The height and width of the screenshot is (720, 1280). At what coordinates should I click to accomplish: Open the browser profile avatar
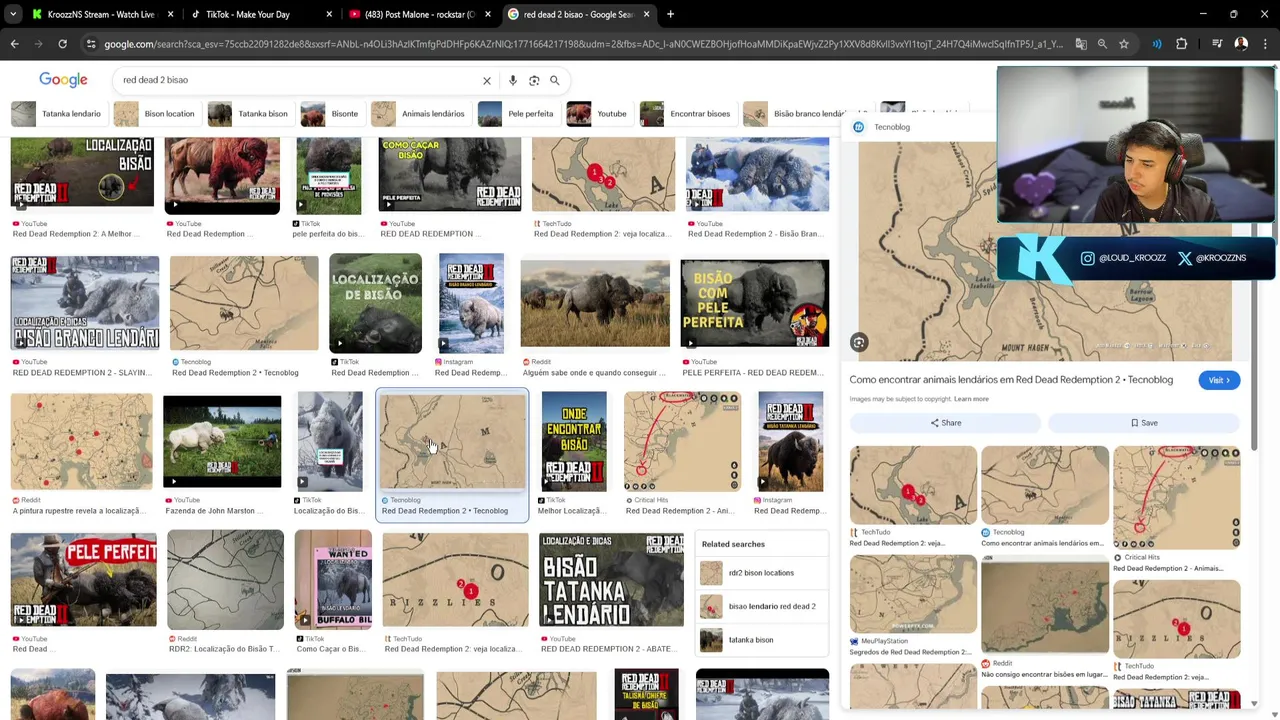(x=1241, y=44)
